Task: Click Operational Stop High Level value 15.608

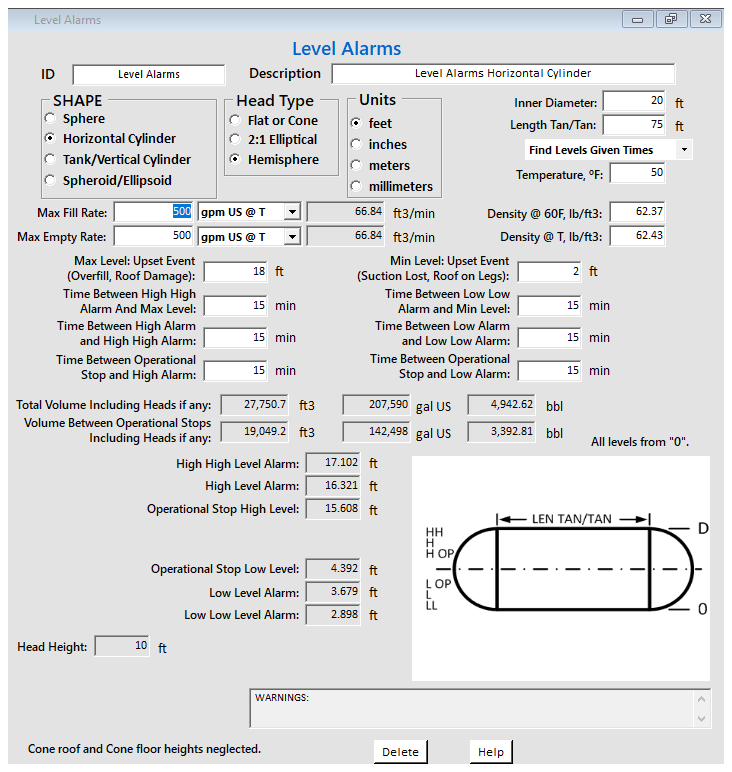Action: pyautogui.click(x=333, y=509)
